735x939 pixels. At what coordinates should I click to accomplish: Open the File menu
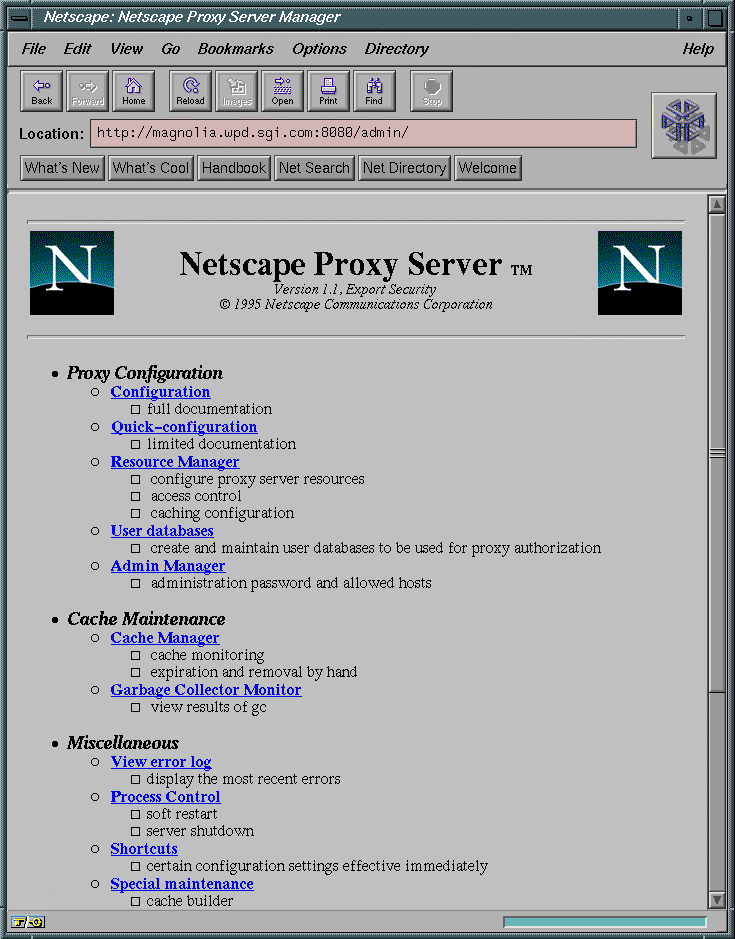click(x=34, y=49)
